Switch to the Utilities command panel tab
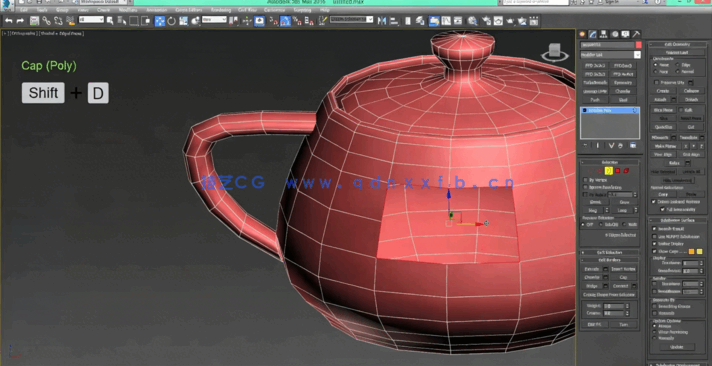712x366 pixels. click(x=636, y=35)
